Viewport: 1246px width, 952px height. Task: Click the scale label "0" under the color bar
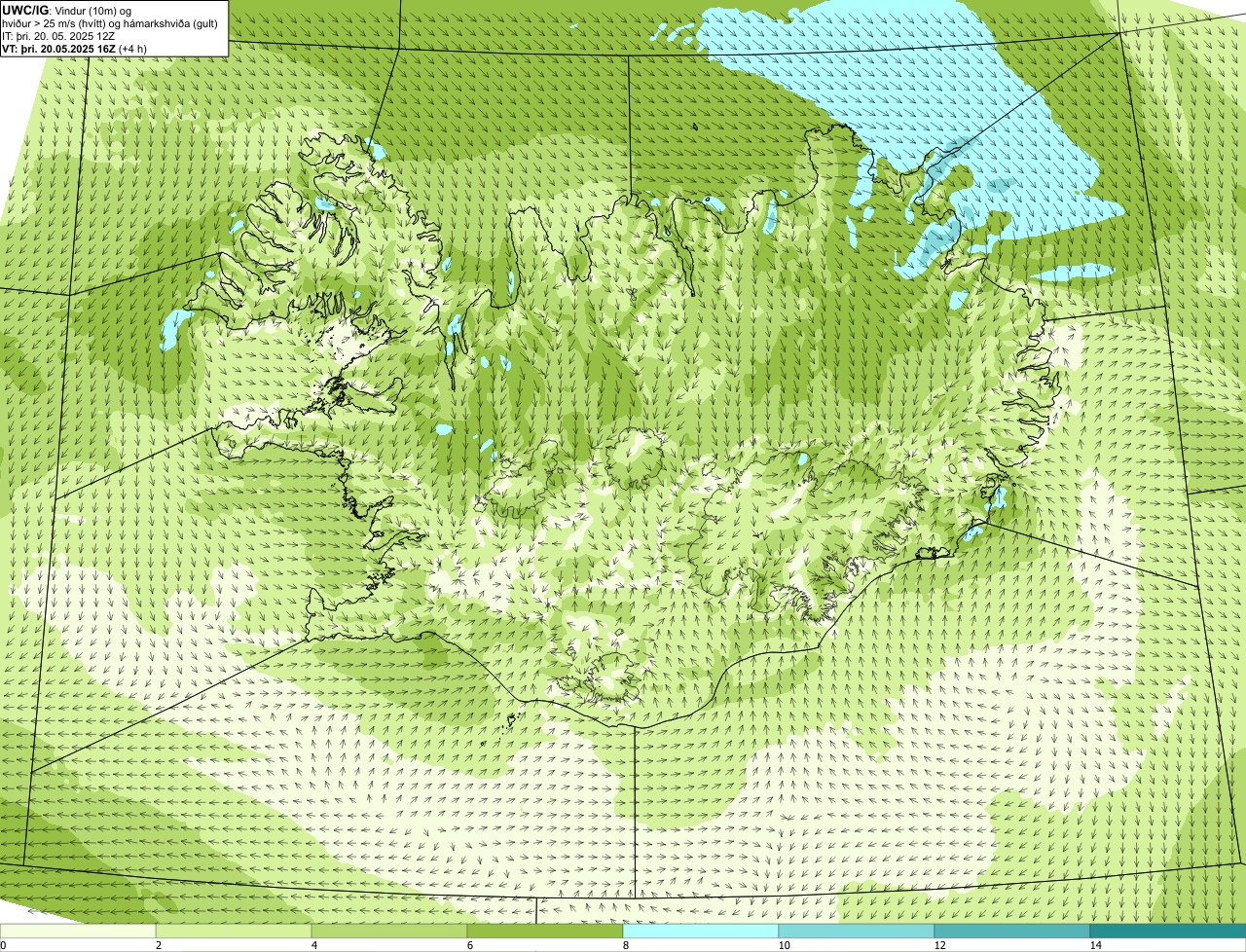click(3, 945)
